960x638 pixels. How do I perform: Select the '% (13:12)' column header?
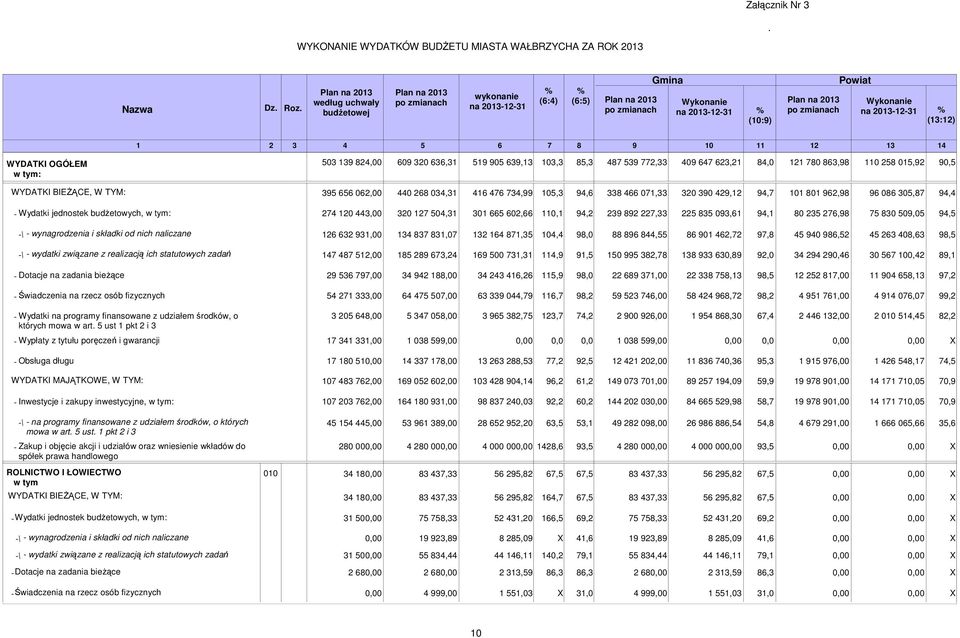(941, 114)
